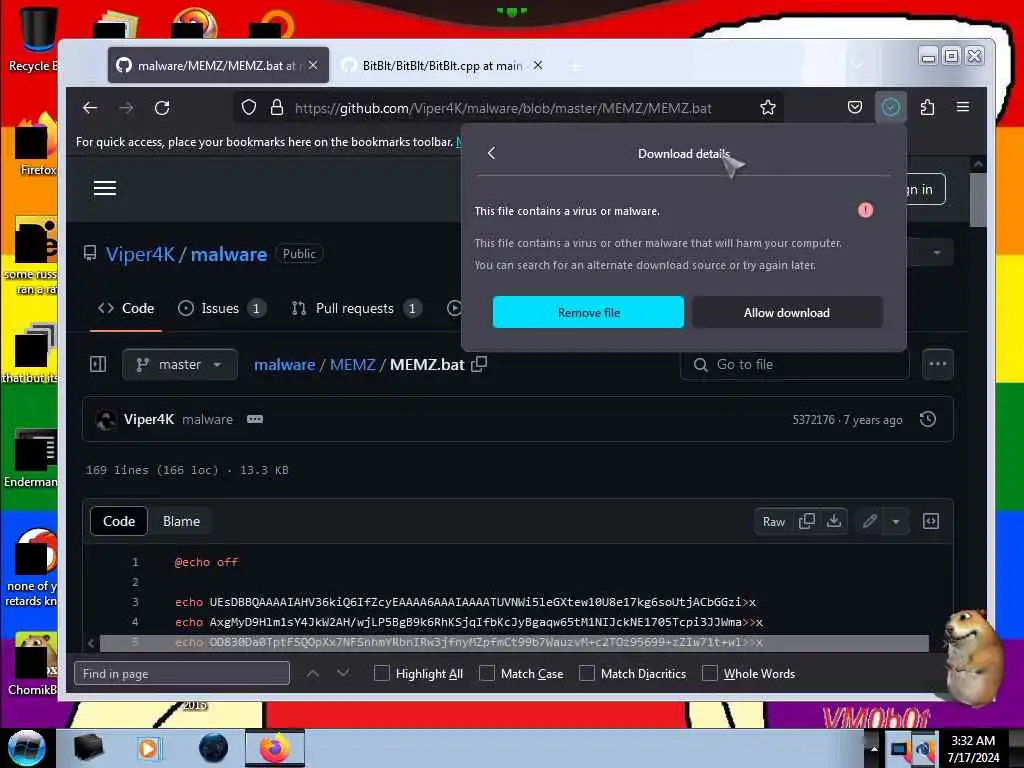
Task: Open the tracking protection shield icon
Action: [x=249, y=108]
